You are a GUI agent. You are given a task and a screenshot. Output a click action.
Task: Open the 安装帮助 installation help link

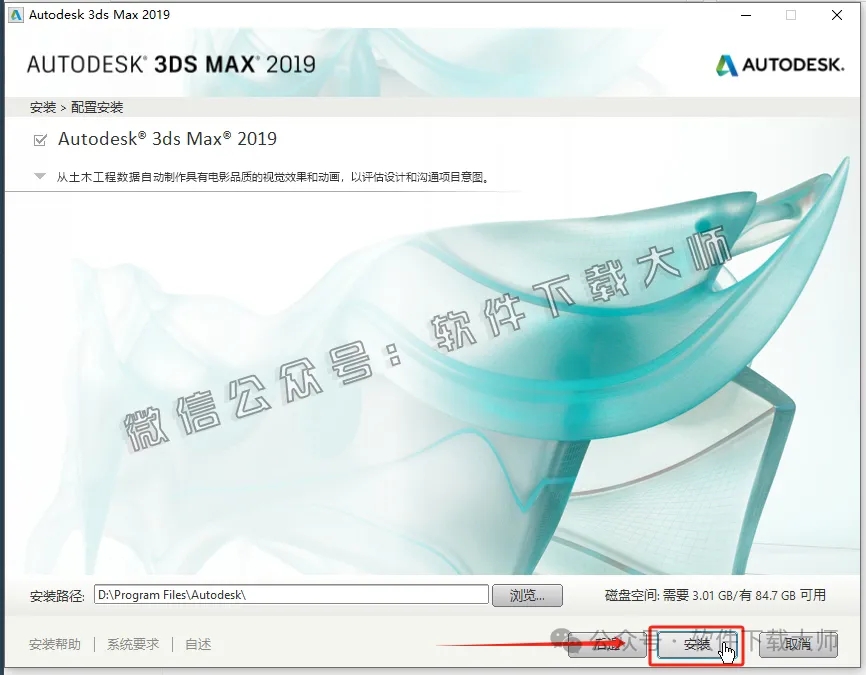54,644
